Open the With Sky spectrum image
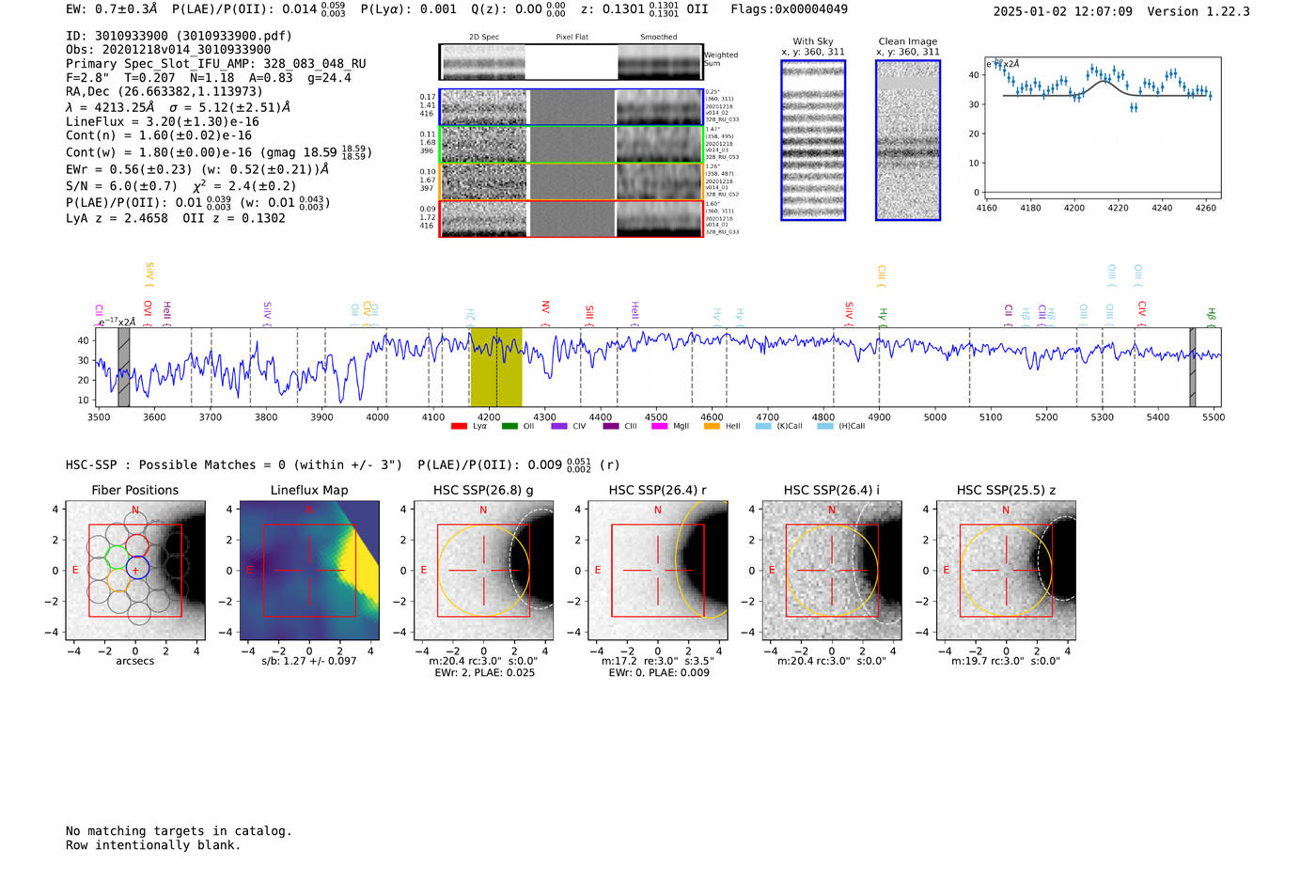 [813, 140]
